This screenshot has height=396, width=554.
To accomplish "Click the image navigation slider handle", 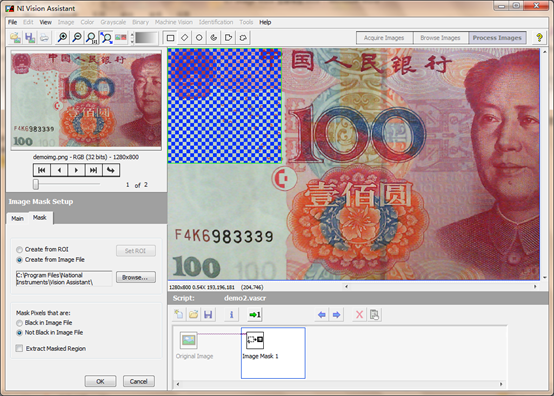I will point(36,184).
